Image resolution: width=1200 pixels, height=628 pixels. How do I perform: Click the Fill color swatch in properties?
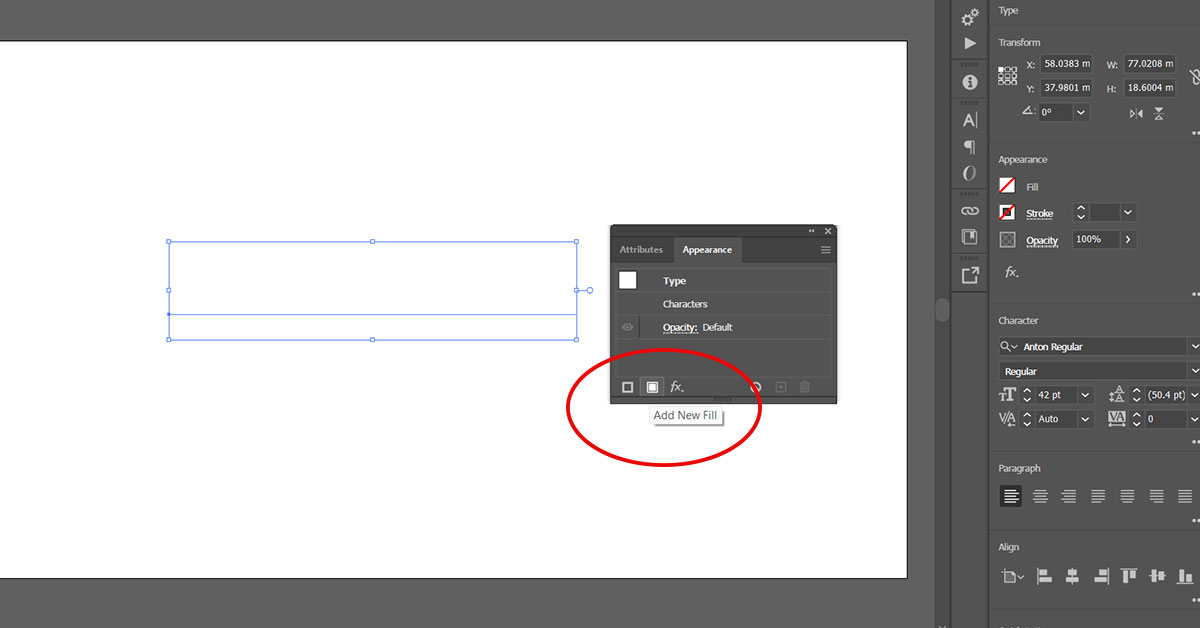(x=1007, y=186)
